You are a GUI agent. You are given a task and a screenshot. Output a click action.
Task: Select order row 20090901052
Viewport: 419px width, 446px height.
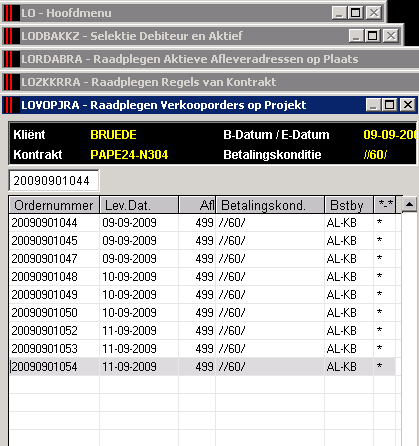[202, 331]
